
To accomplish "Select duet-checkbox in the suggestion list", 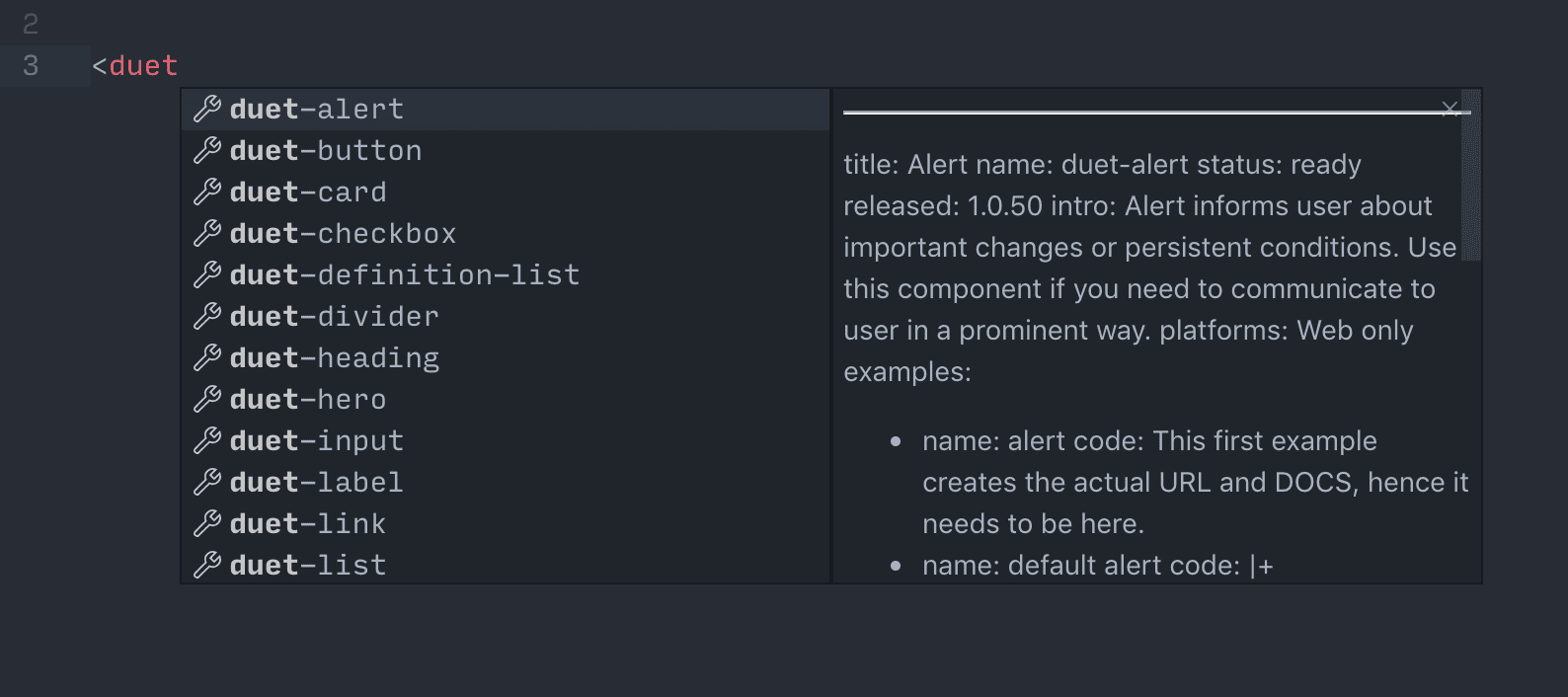I will pos(506,233).
